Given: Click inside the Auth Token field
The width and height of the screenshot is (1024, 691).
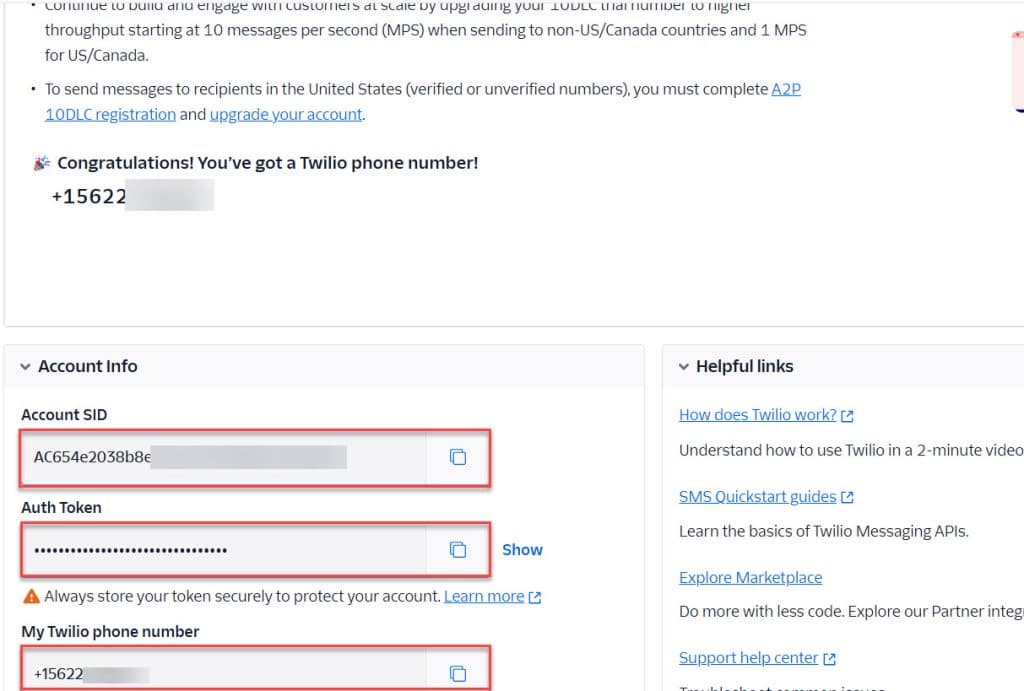Looking at the screenshot, I should (223, 550).
